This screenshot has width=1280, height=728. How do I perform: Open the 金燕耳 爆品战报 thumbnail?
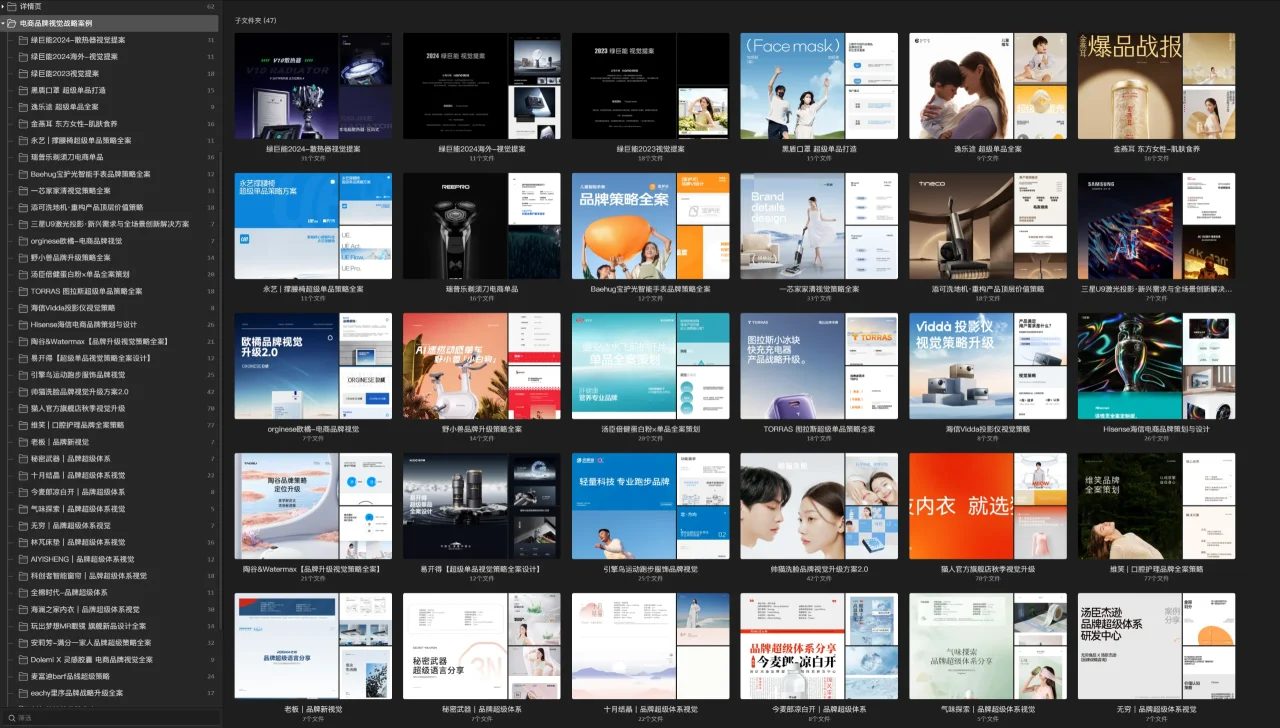click(1156, 85)
